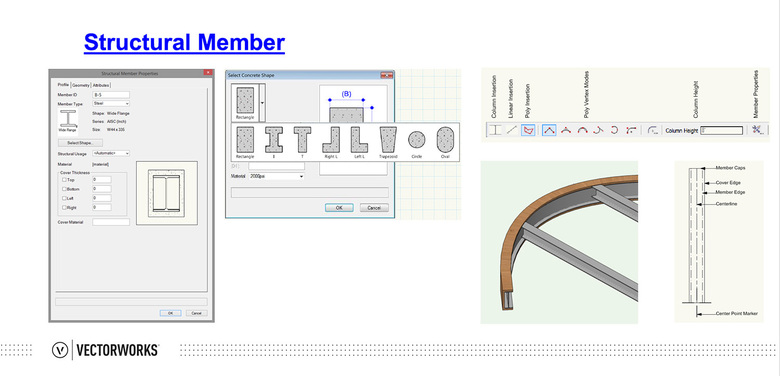This screenshot has width=780, height=376.
Task: Select the Linear Insertion mode icon
Action: (511, 130)
